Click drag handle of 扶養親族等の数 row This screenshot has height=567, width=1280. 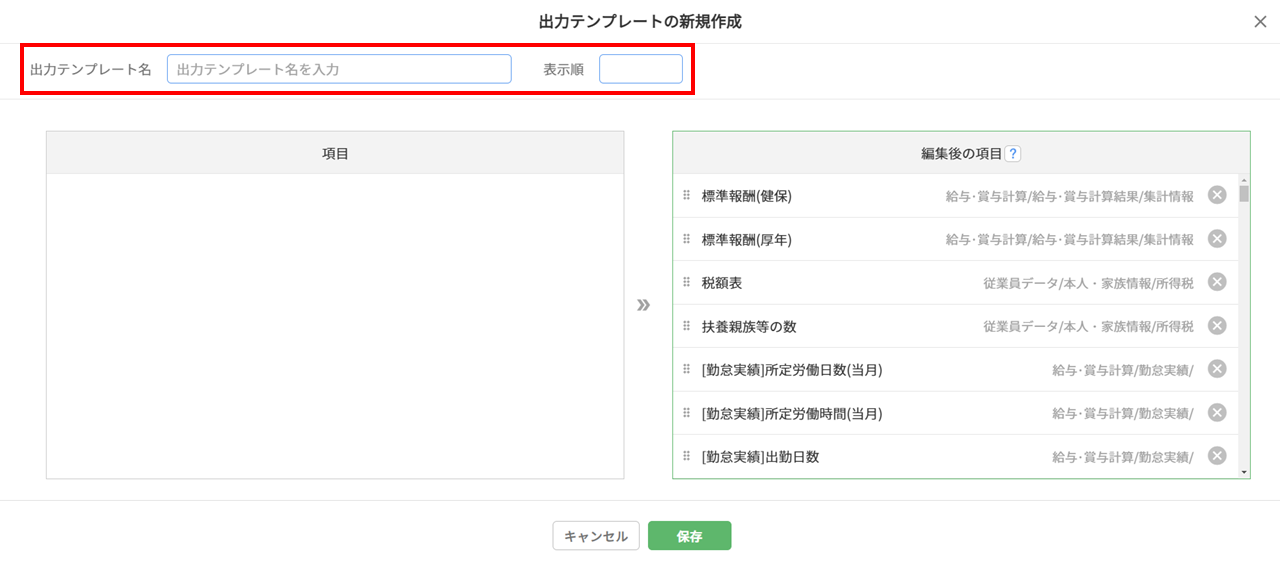click(x=686, y=326)
